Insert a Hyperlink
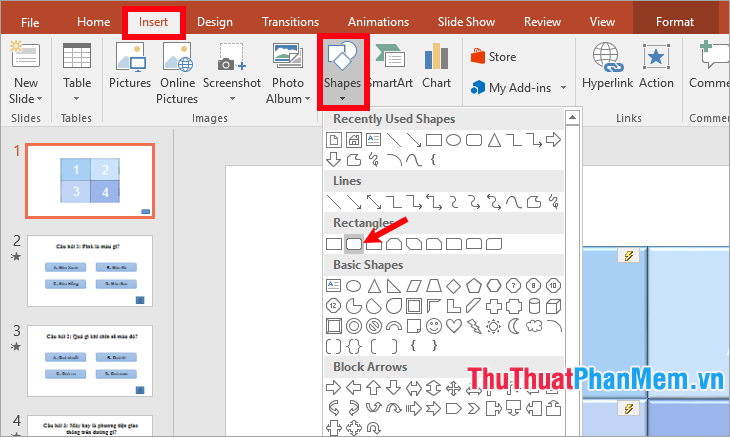730x437 pixels. [607, 65]
